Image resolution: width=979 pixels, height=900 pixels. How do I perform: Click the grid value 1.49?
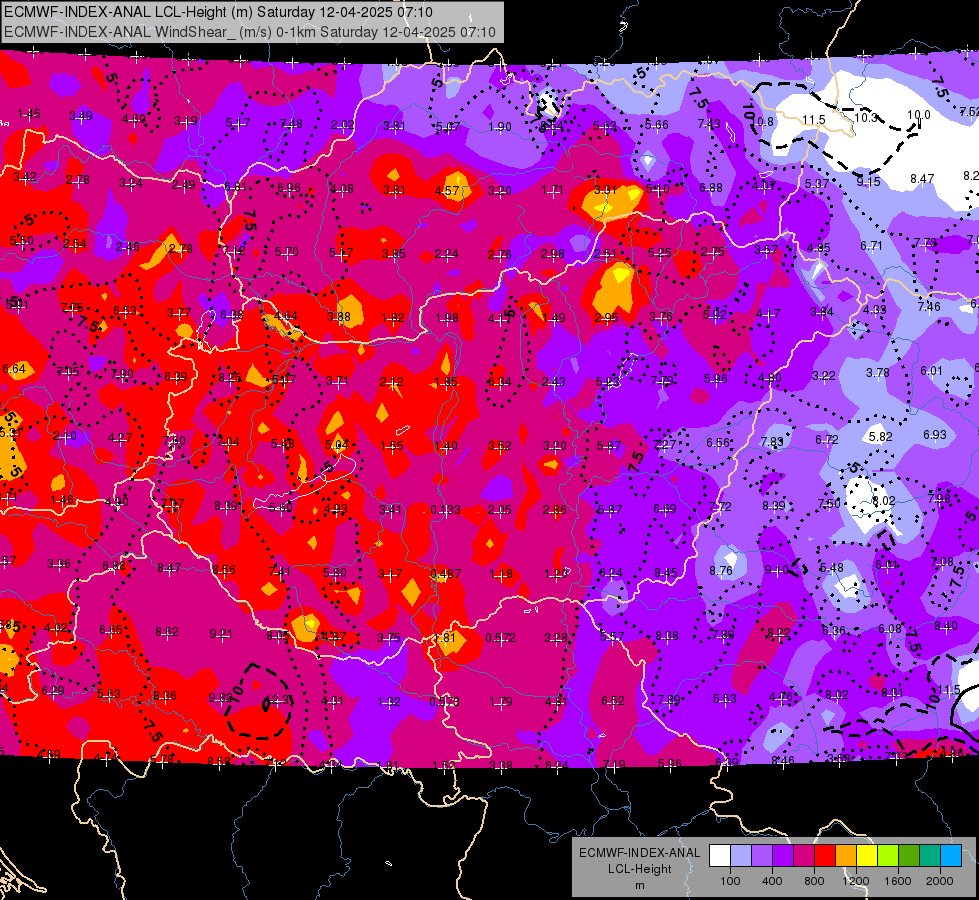pos(554,318)
